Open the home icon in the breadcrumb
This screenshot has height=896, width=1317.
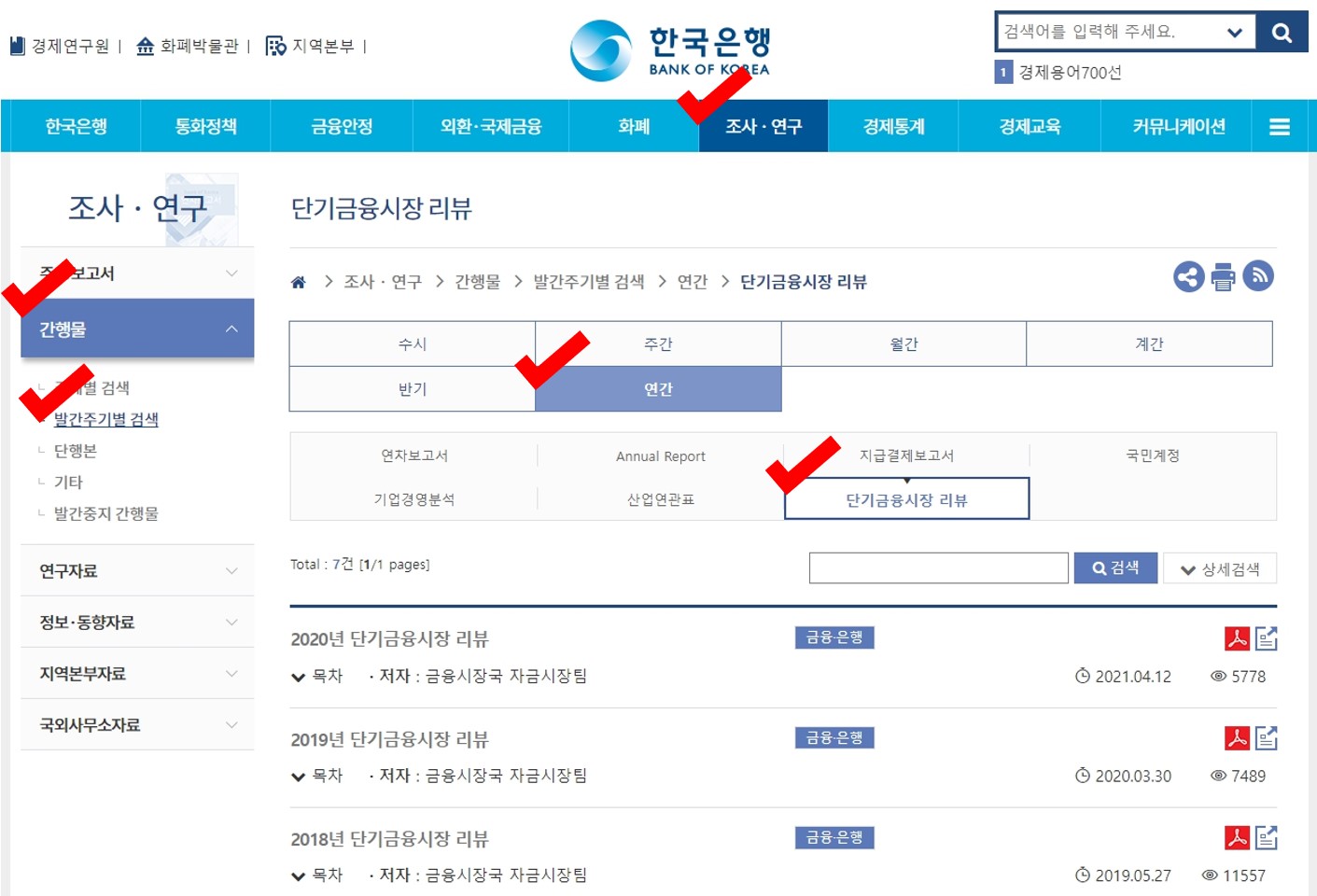[x=299, y=281]
